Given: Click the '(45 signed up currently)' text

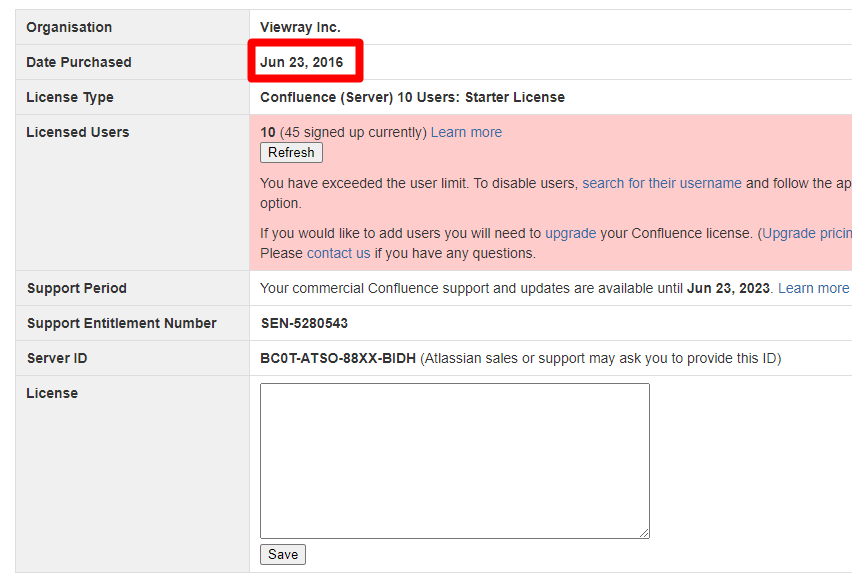Looking at the screenshot, I should click(x=353, y=133).
